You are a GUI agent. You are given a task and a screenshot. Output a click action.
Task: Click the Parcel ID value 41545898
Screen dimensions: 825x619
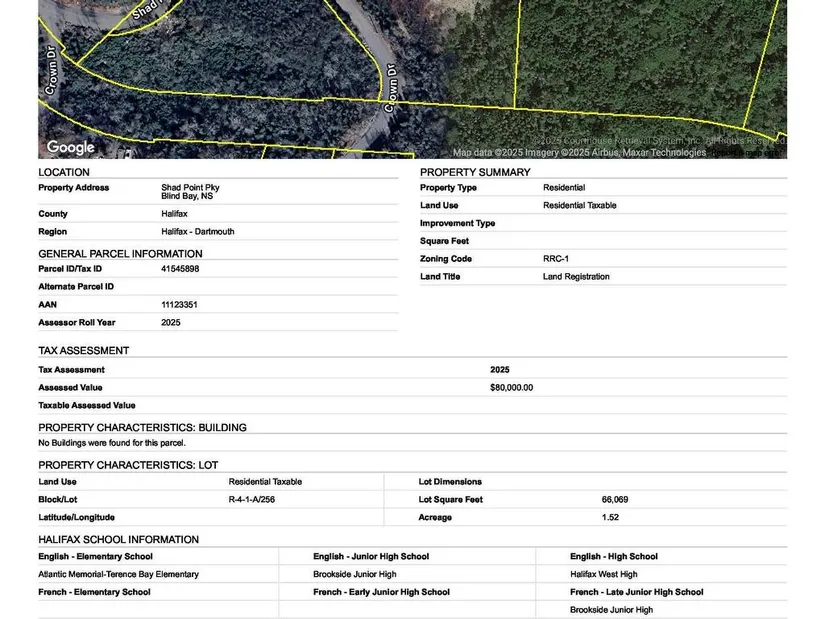click(180, 269)
